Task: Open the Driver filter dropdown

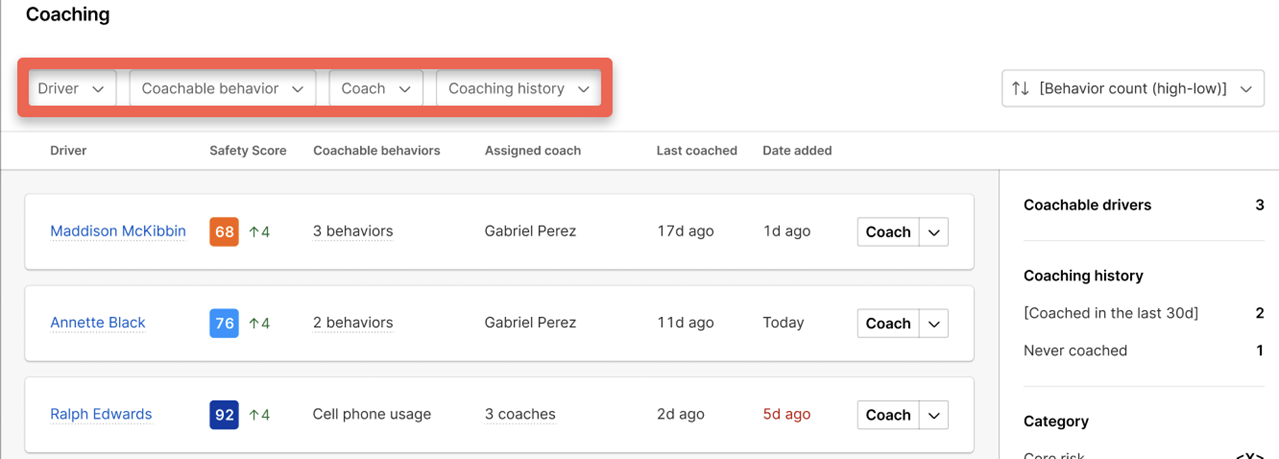Action: point(71,88)
